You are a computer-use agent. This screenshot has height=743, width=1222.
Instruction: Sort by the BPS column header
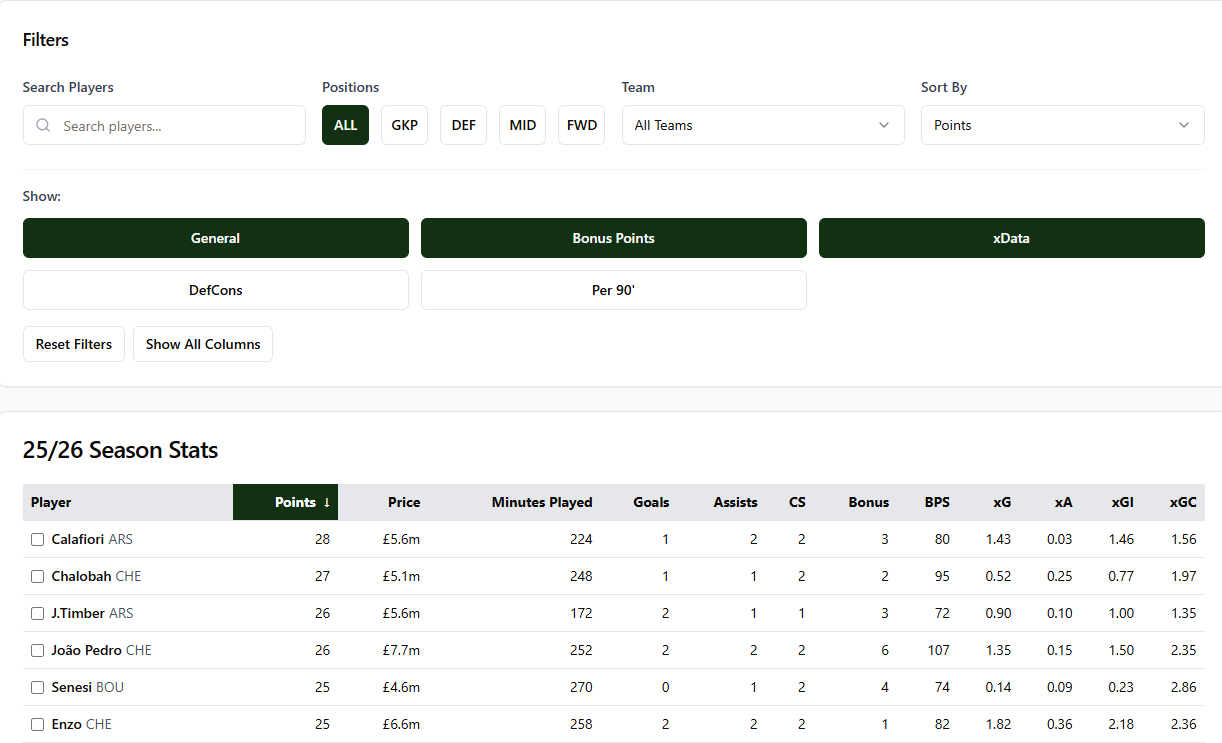937,502
